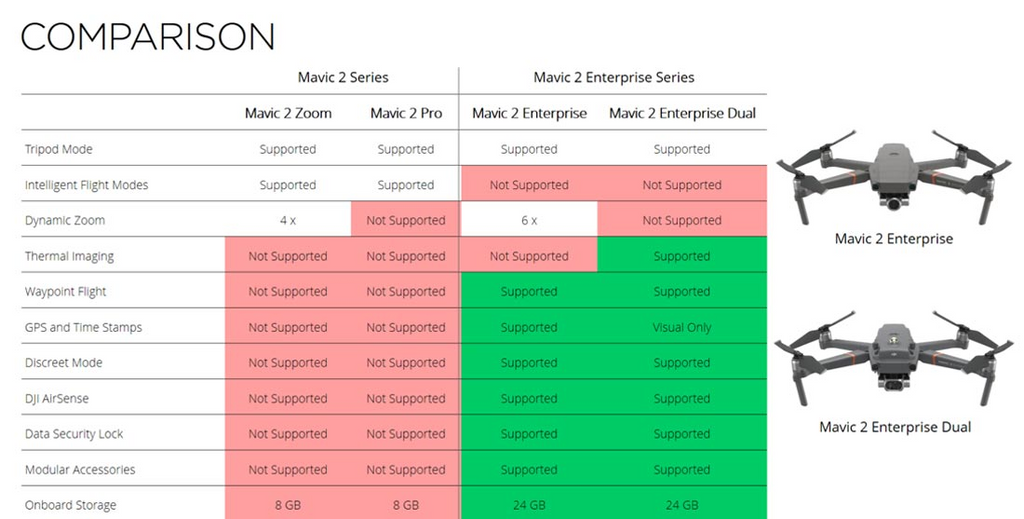Screen dimensions: 1024x519
Task: Select the Tripod Mode row label
Action: pyautogui.click(x=59, y=149)
